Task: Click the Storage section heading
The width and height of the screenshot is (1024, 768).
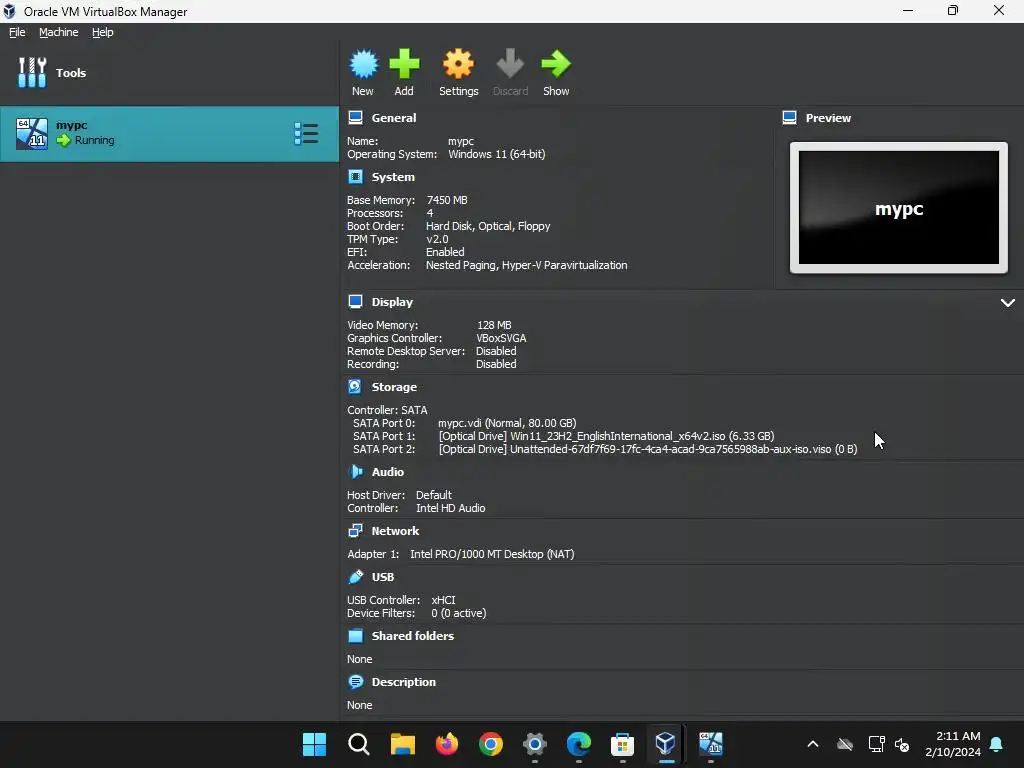Action: (394, 387)
